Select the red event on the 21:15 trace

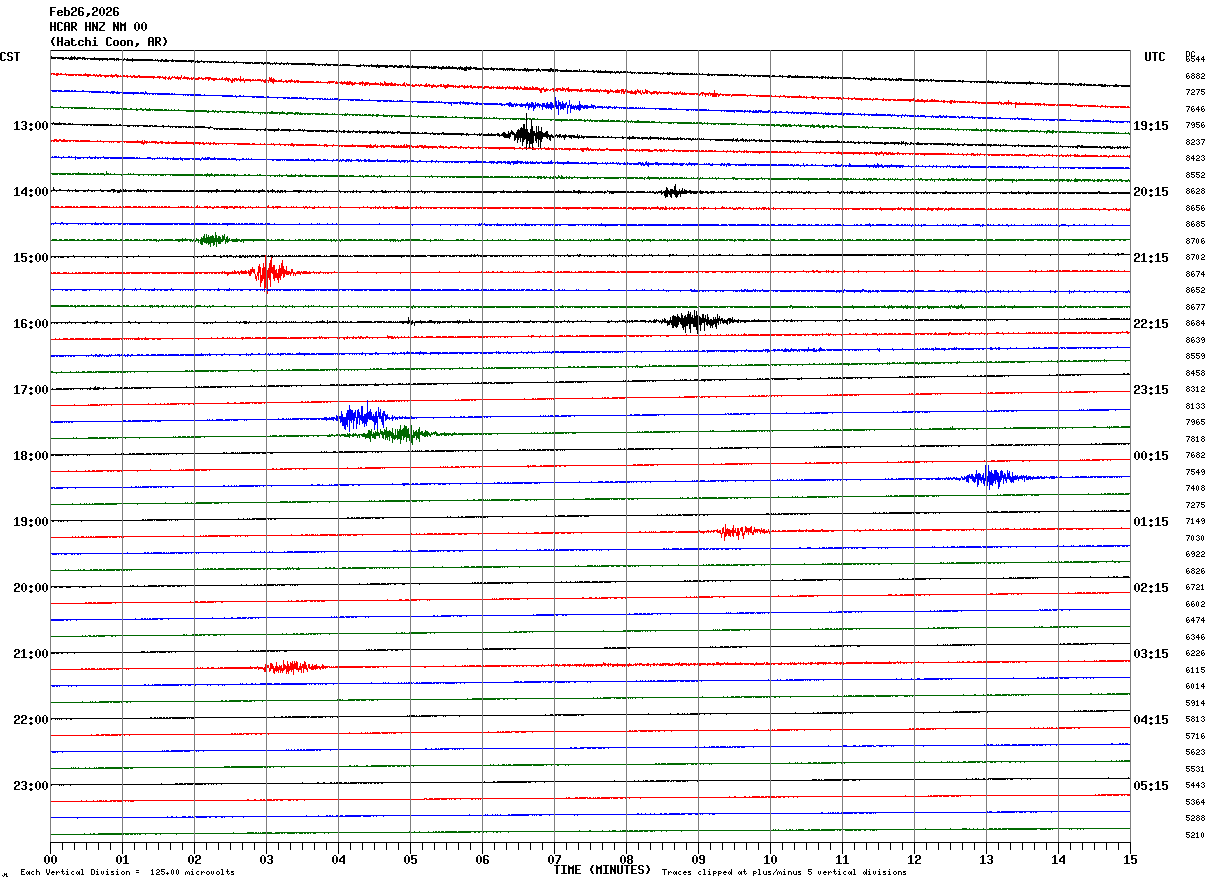coord(293,667)
